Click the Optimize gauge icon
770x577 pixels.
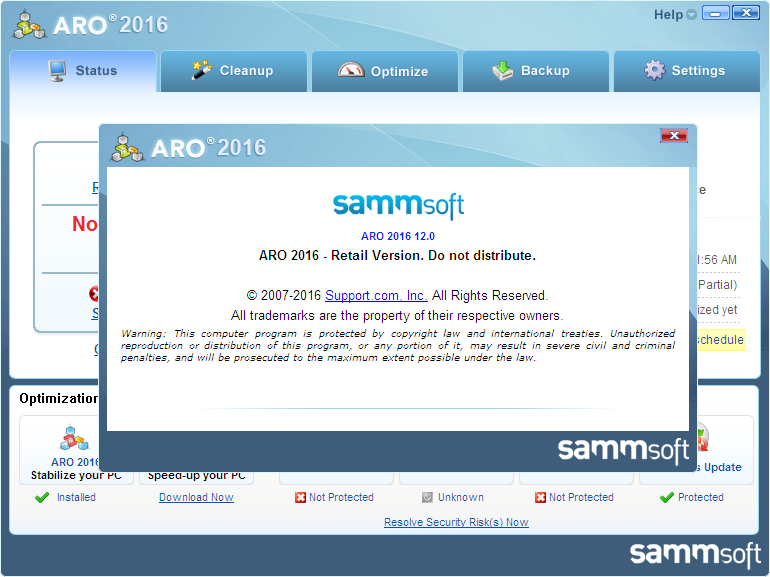[x=351, y=70]
